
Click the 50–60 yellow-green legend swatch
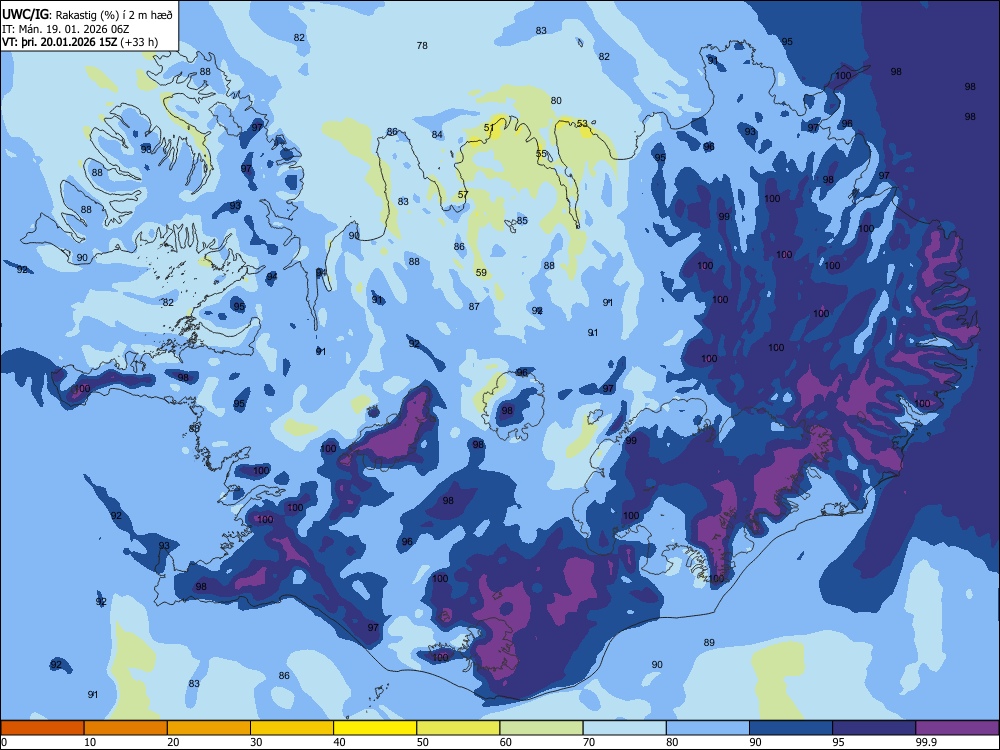tap(458, 728)
